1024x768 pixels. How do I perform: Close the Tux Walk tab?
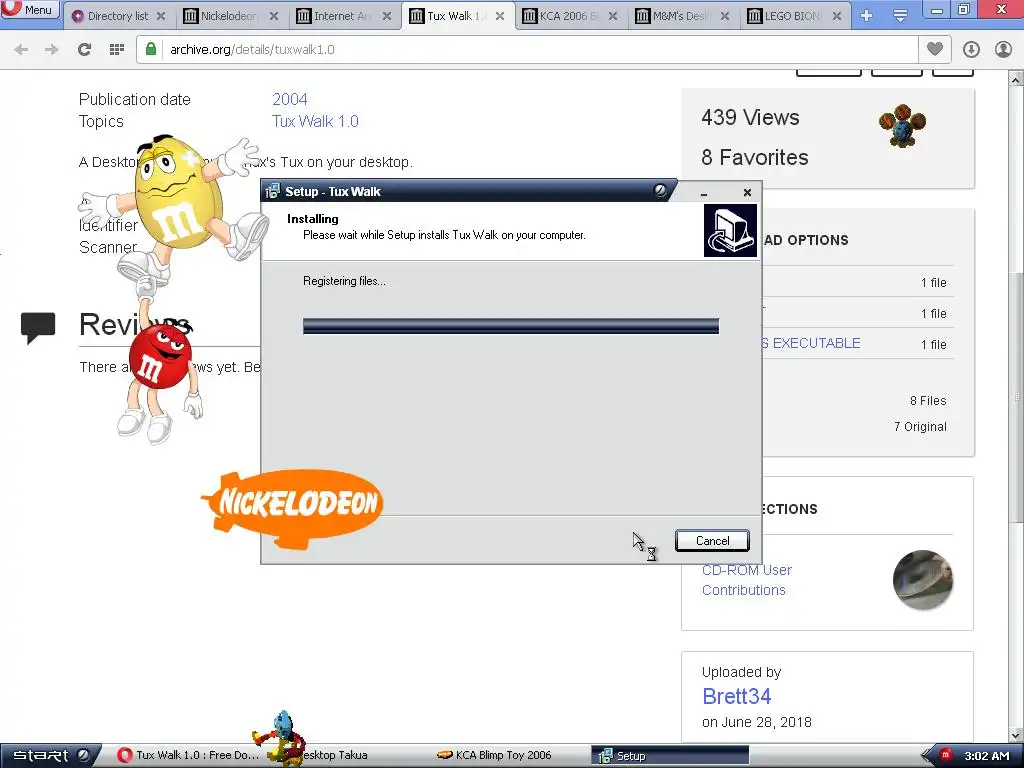[x=500, y=16]
